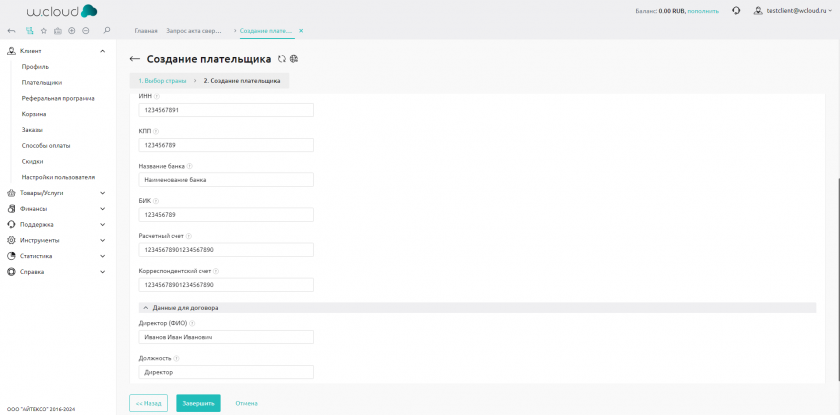Screen dimensions: 840x415
Task: Click the back arrow beside page title
Action: pyautogui.click(x=135, y=59)
